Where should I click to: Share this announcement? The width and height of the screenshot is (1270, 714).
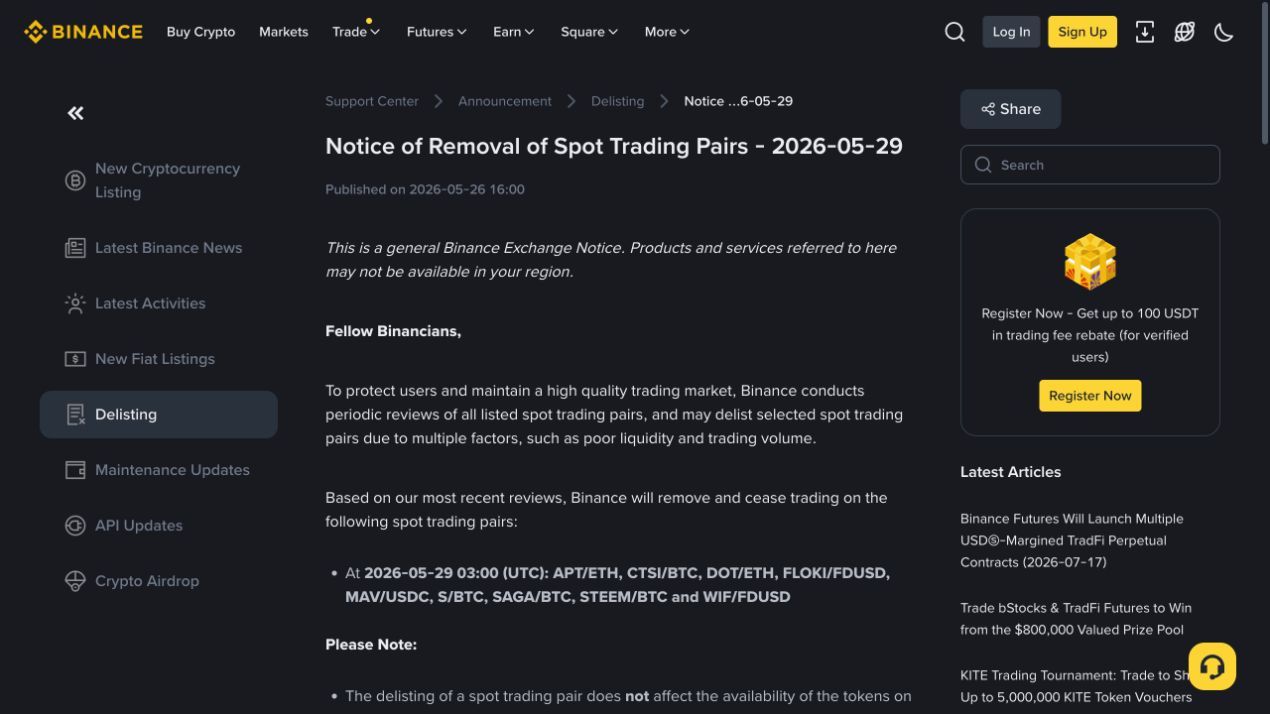tap(1010, 109)
